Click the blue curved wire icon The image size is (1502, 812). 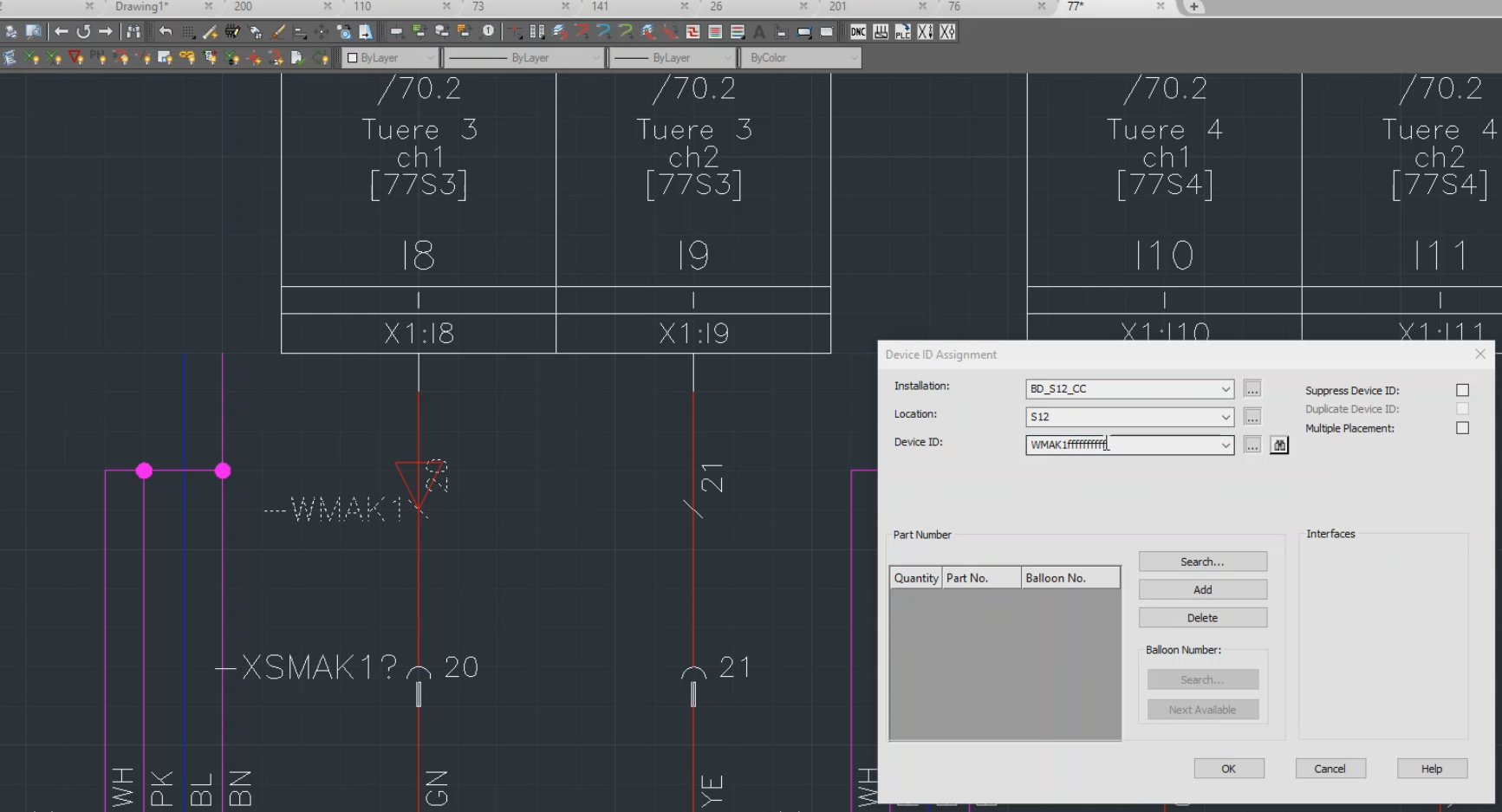point(604,32)
